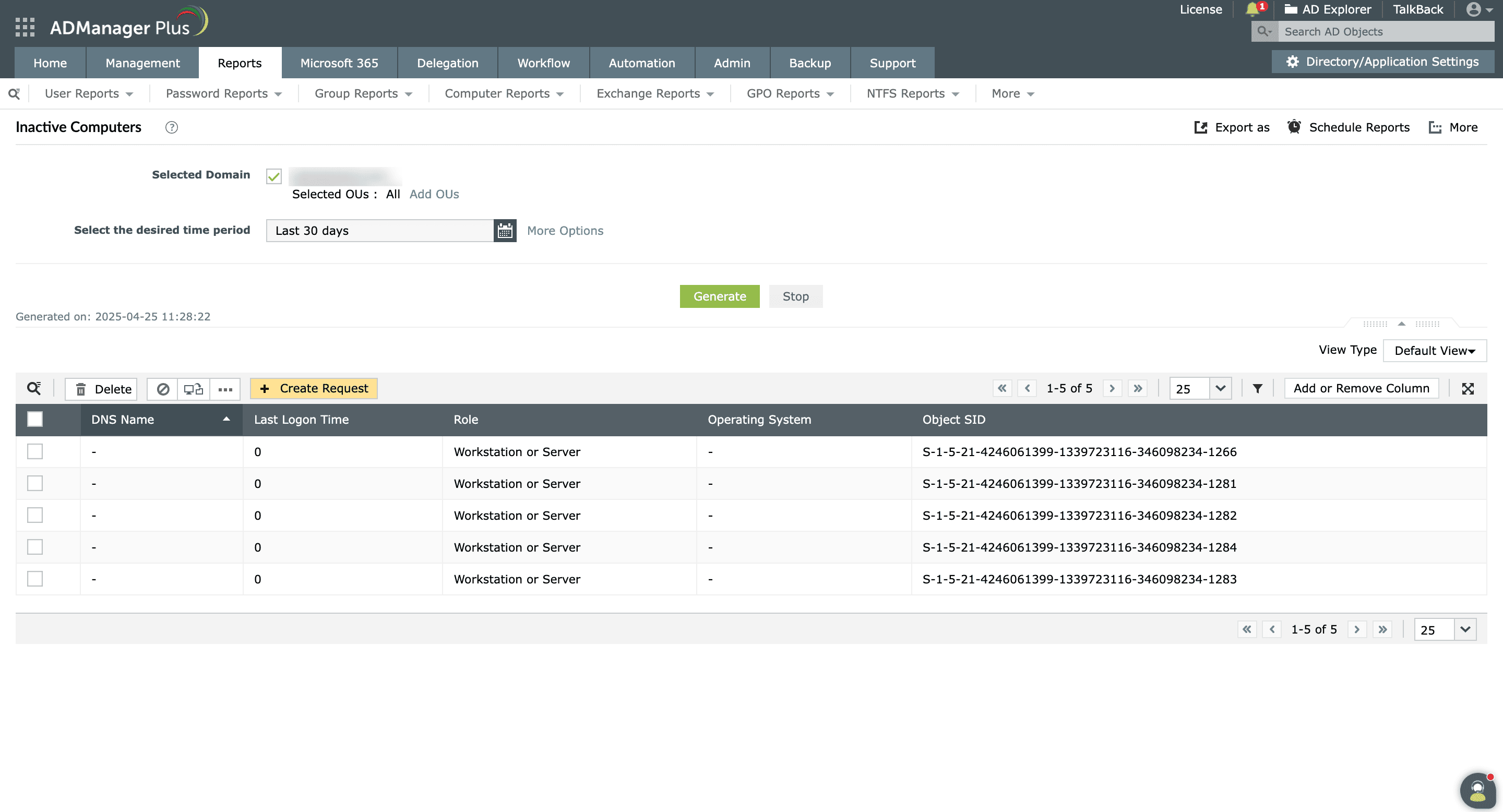This screenshot has height=812, width=1503.
Task: Click the Search AD Objects field
Action: (x=1386, y=31)
